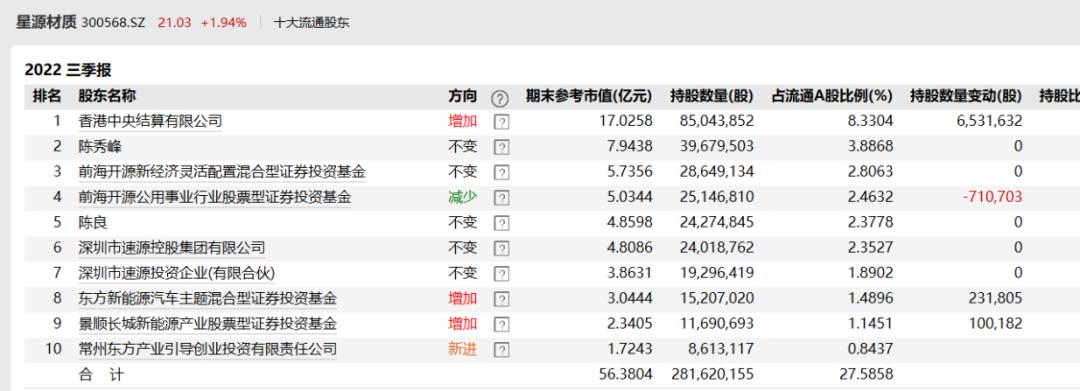The height and width of the screenshot is (391, 1080).
Task: Click the price change +1.94%
Action: coord(223,23)
